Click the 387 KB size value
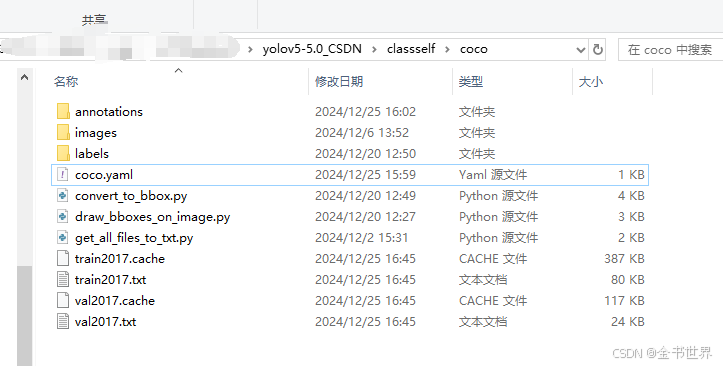The height and width of the screenshot is (366, 723). [624, 259]
